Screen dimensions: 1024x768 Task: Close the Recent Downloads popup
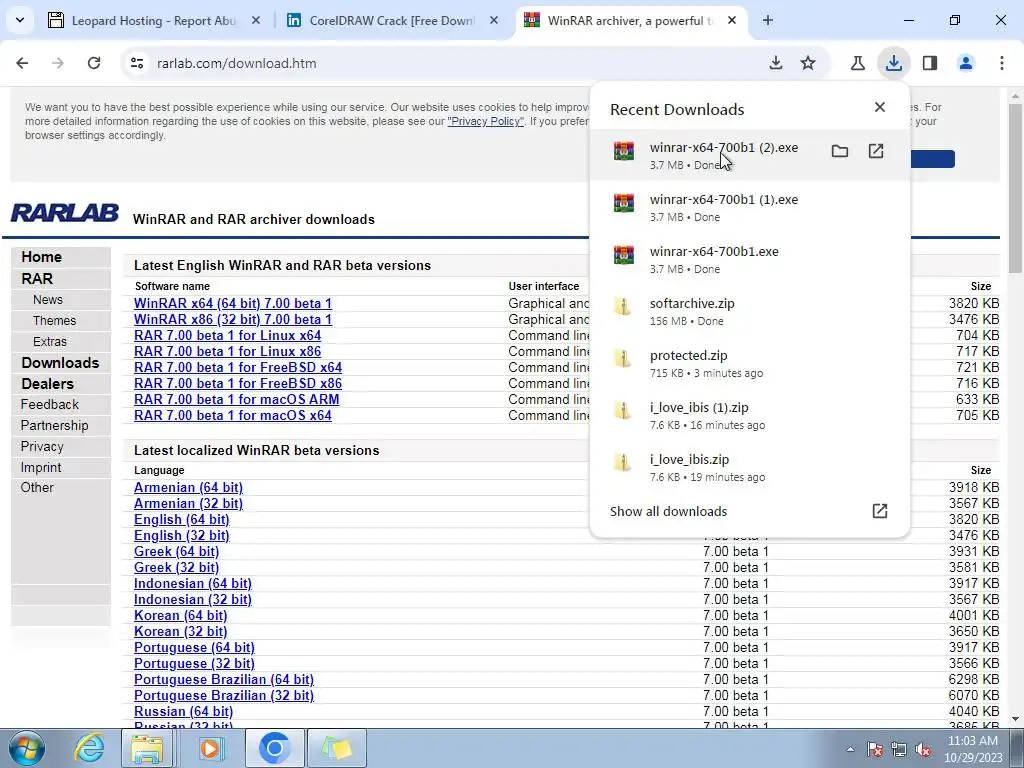[880, 107]
